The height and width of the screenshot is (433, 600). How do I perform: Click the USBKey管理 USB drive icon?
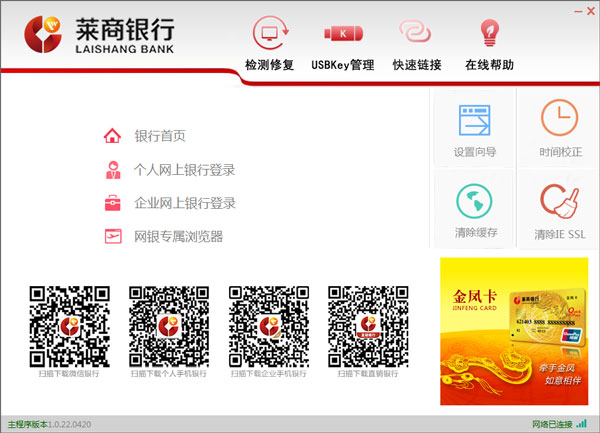[x=343, y=34]
